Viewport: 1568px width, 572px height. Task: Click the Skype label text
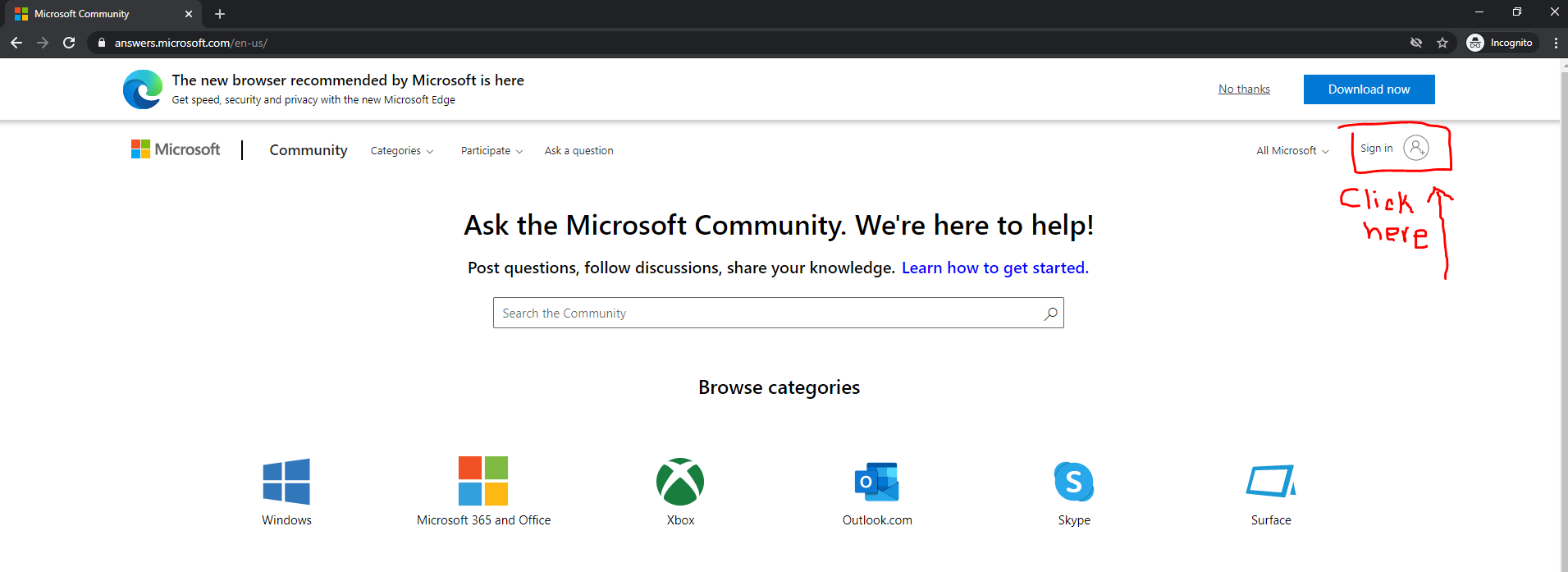pos(1074,520)
